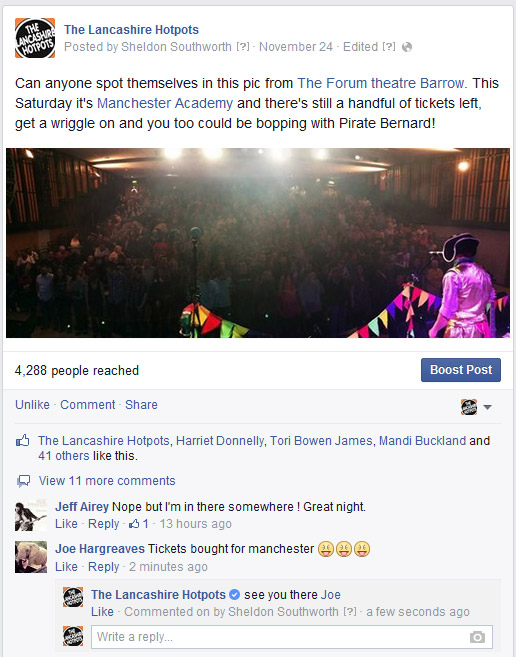Open The Forum theatre Barrow link
This screenshot has width=516, height=657.
381,83
